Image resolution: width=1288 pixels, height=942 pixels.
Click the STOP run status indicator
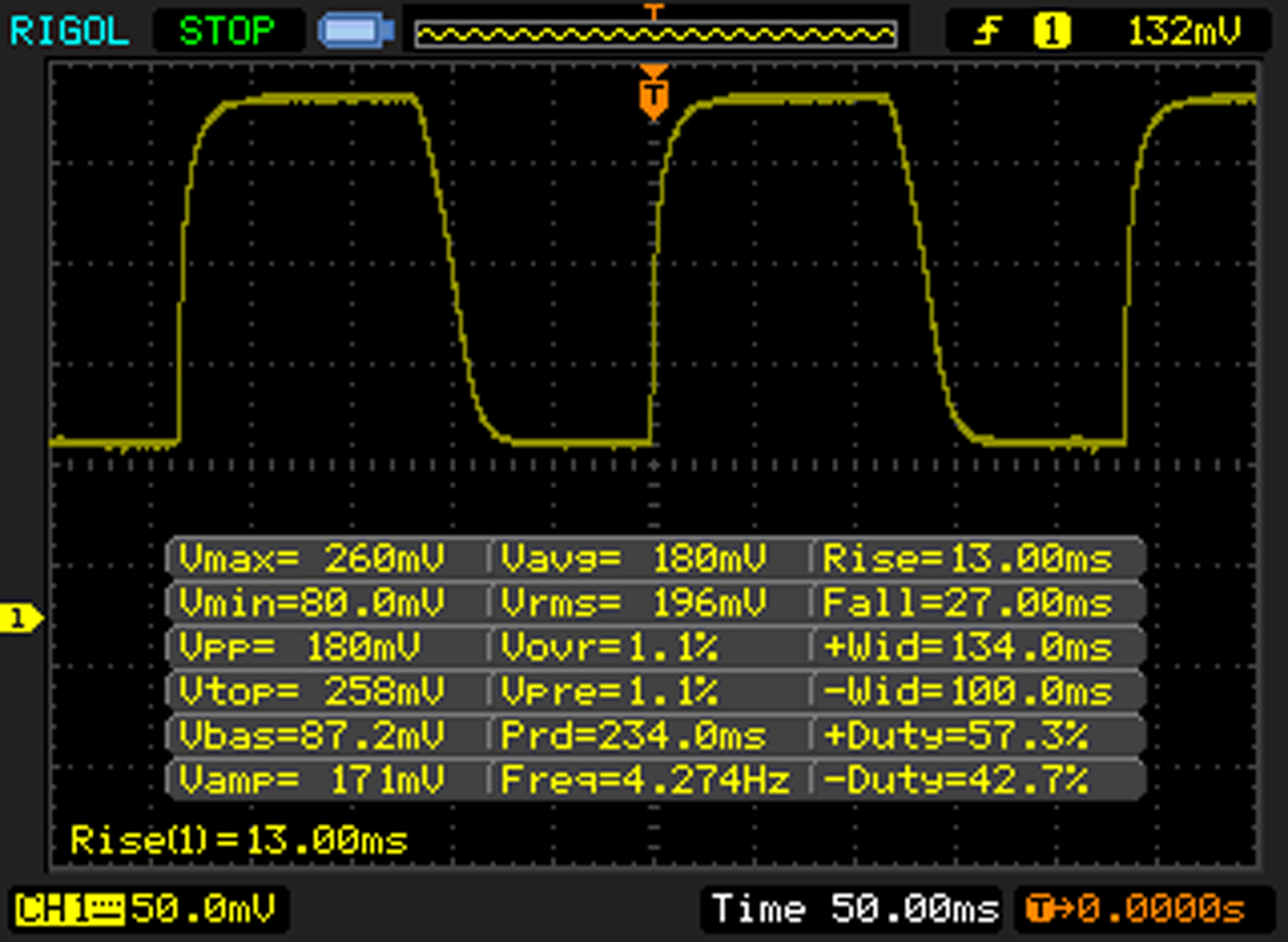(227, 31)
